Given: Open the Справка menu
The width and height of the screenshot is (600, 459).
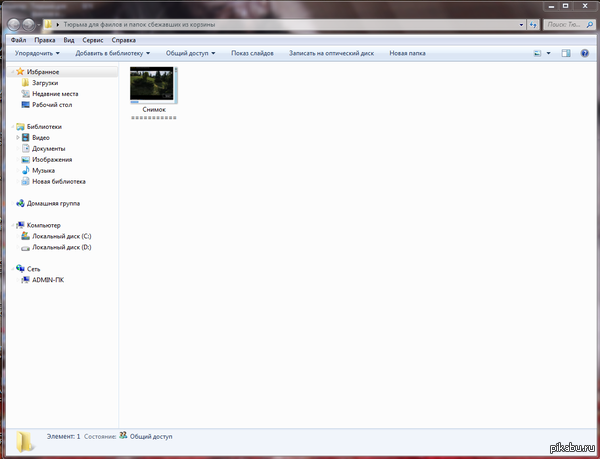Looking at the screenshot, I should (x=124, y=40).
